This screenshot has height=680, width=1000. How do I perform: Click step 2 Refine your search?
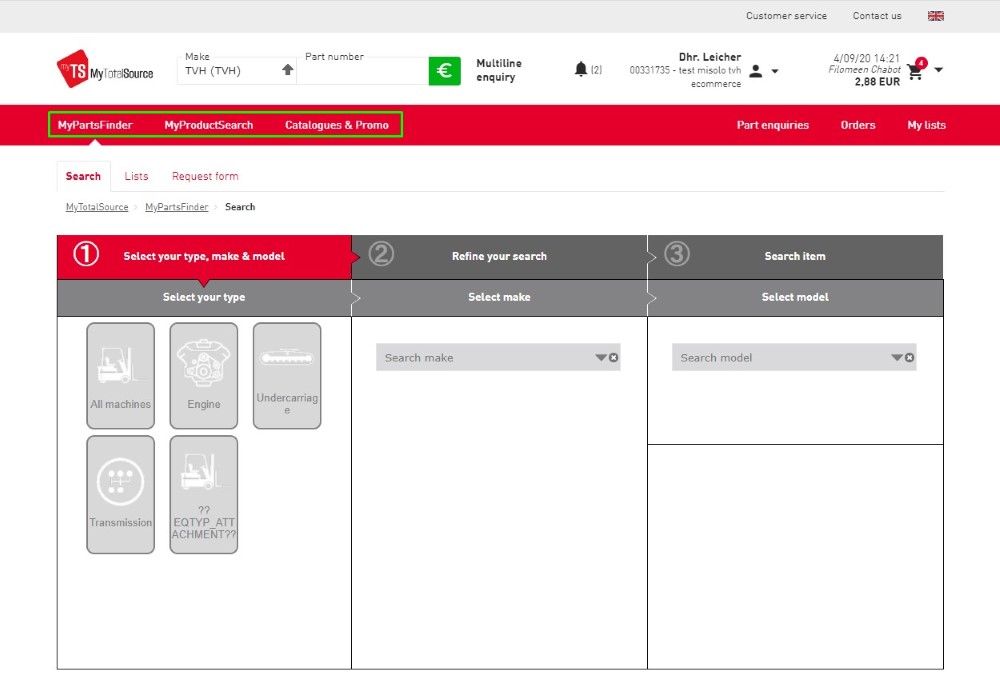(x=499, y=256)
